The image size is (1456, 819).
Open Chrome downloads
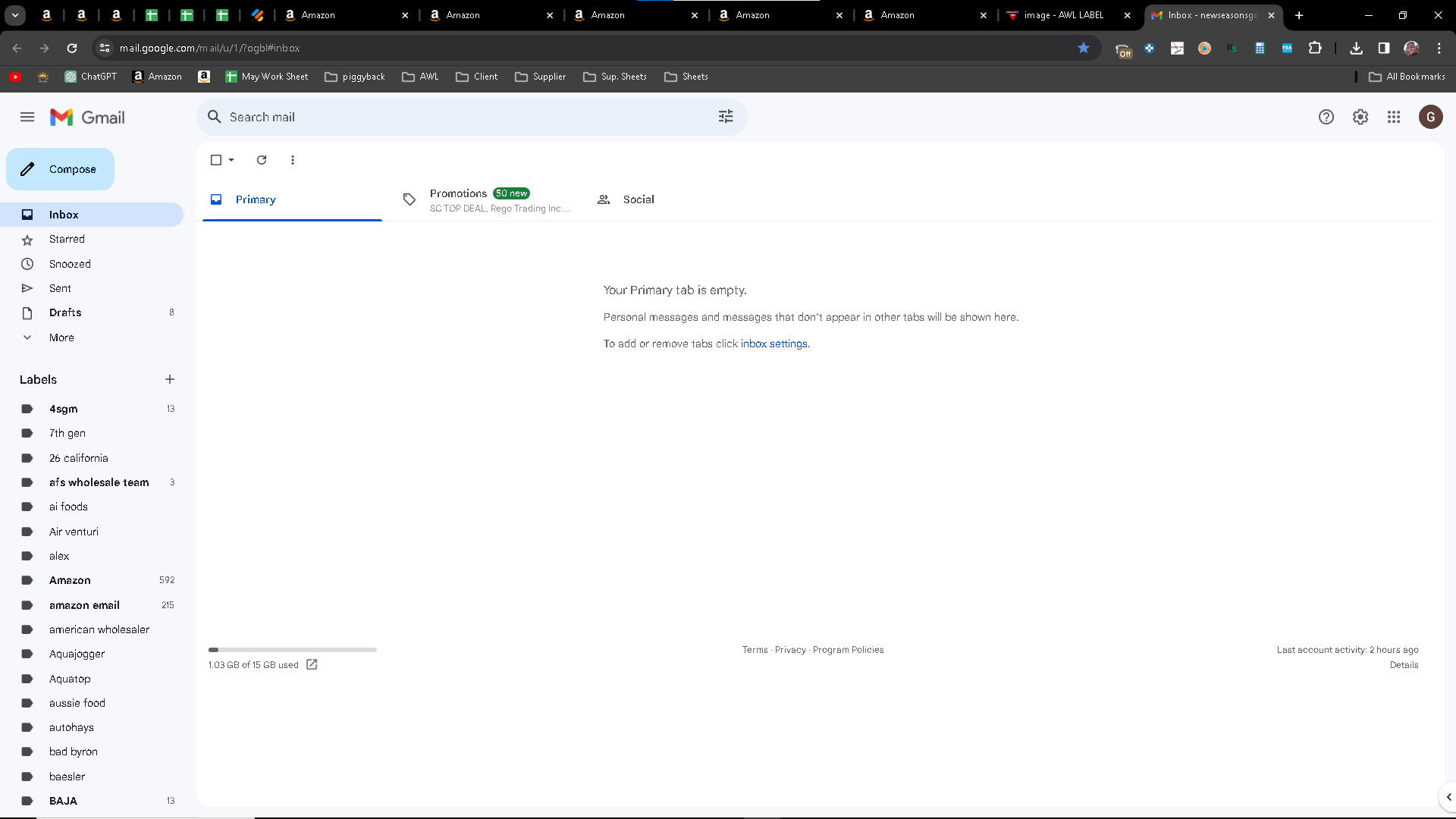(1357, 48)
